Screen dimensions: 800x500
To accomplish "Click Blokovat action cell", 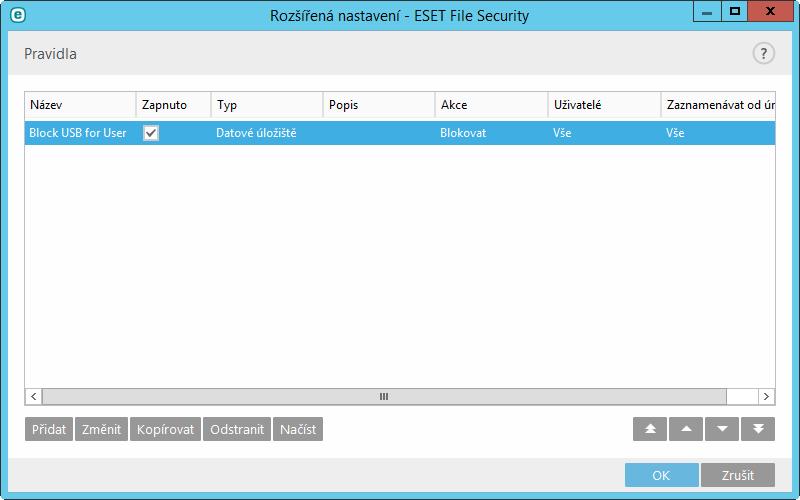I will (463, 133).
